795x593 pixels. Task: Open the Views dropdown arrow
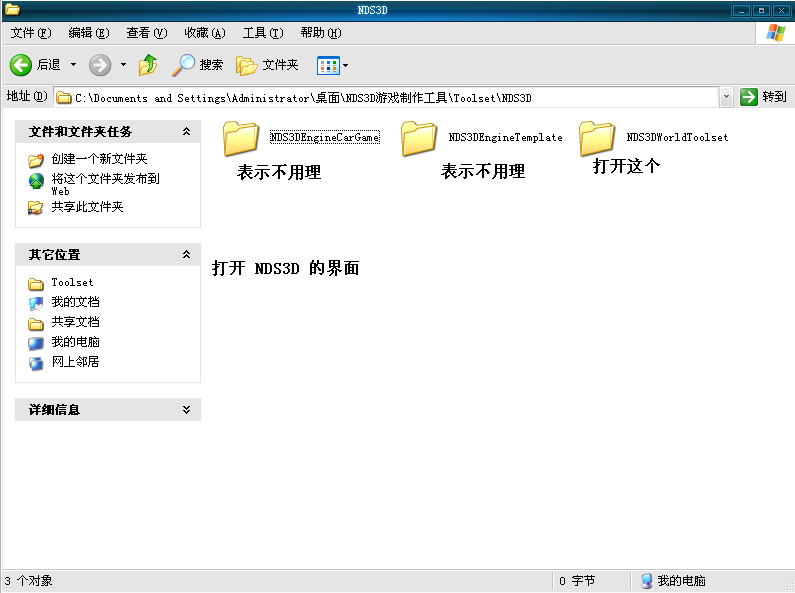point(345,65)
